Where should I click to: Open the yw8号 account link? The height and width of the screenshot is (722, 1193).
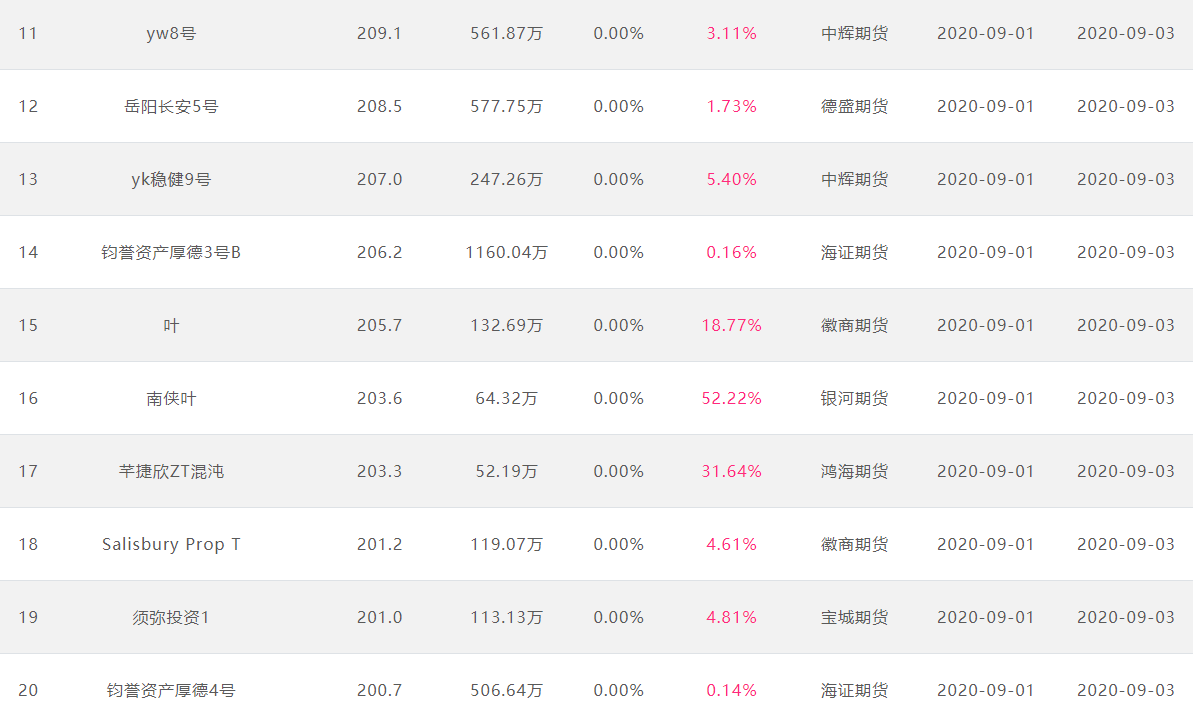point(171,33)
